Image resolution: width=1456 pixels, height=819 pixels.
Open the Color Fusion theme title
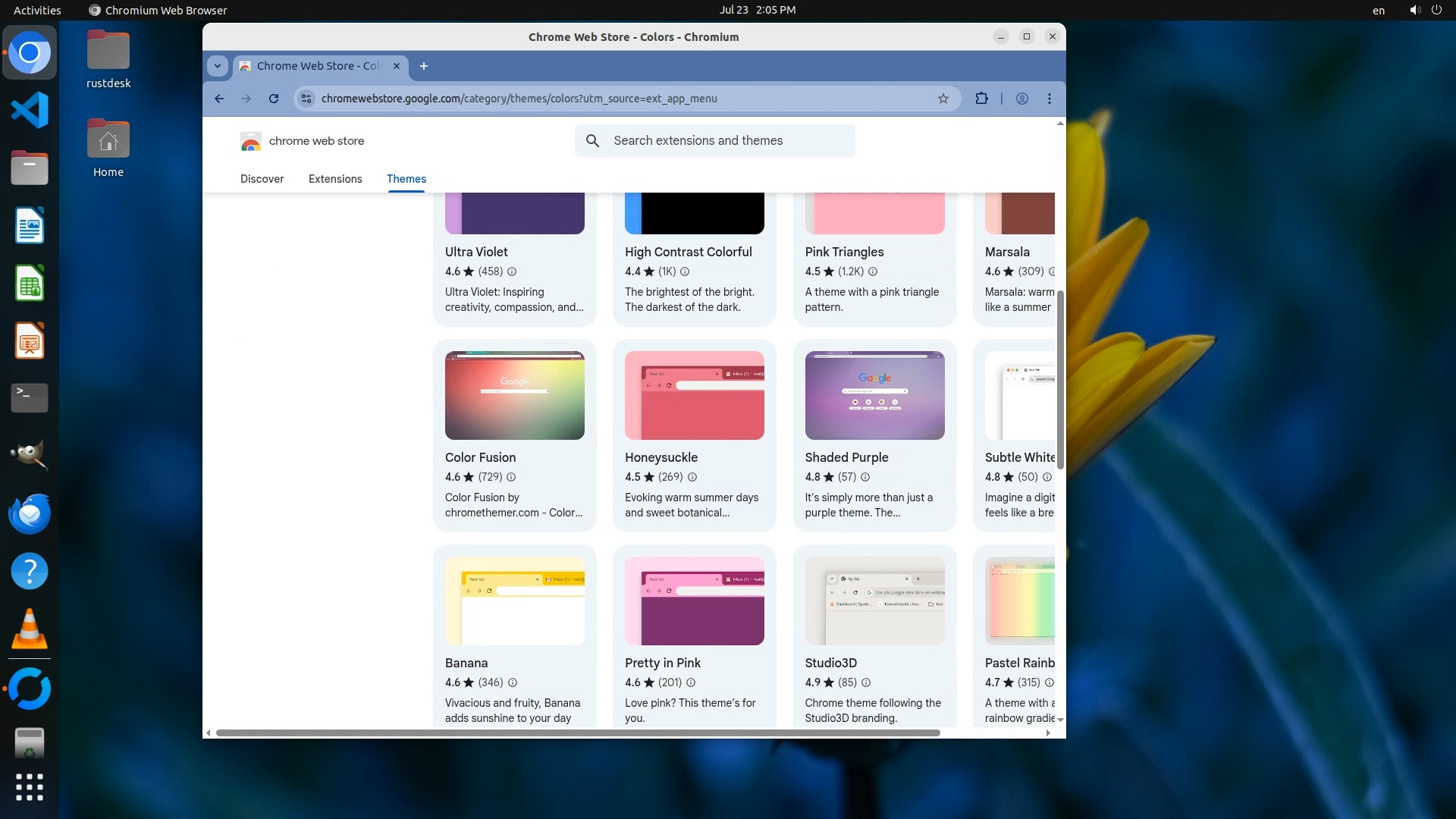[480, 457]
